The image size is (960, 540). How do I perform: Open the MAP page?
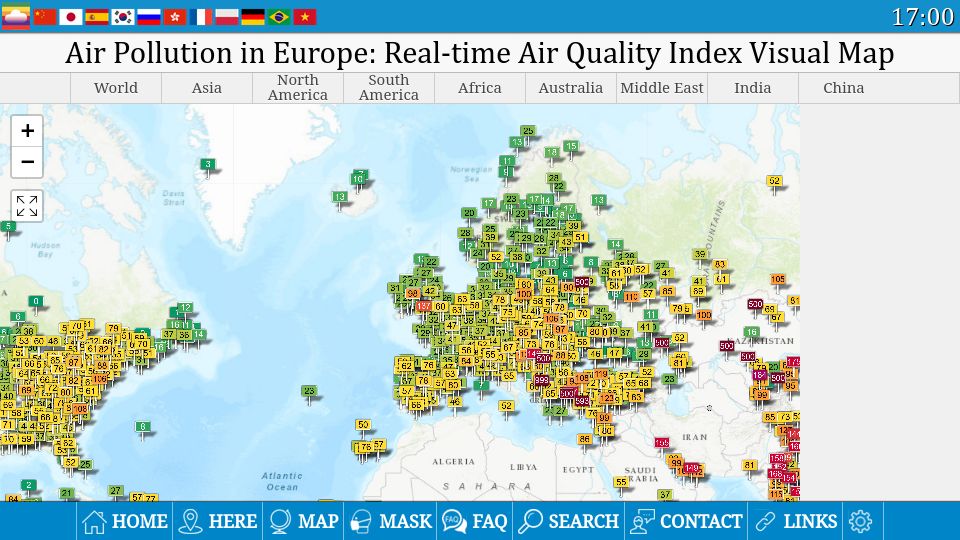(304, 521)
